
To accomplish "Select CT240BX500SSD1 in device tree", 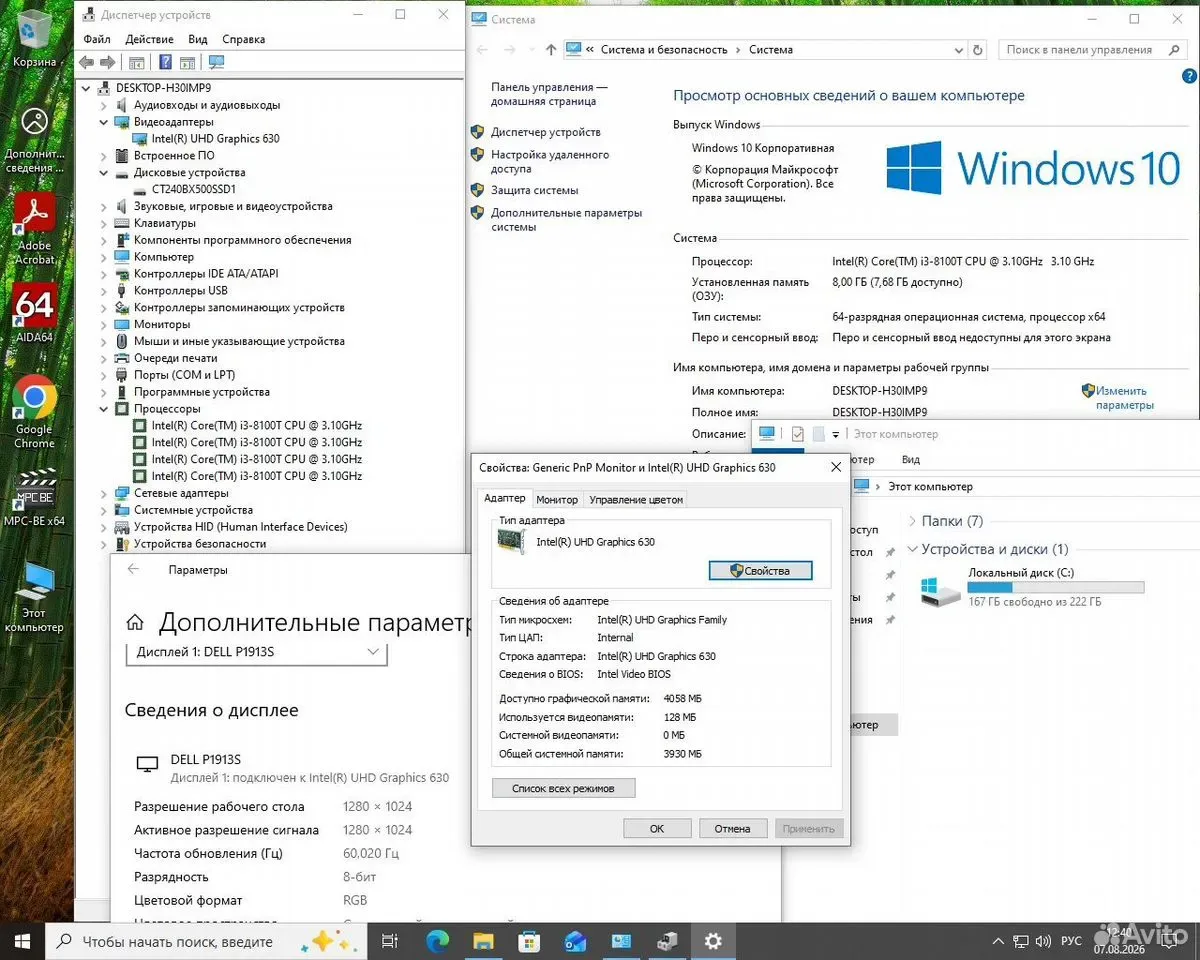I will pos(193,189).
